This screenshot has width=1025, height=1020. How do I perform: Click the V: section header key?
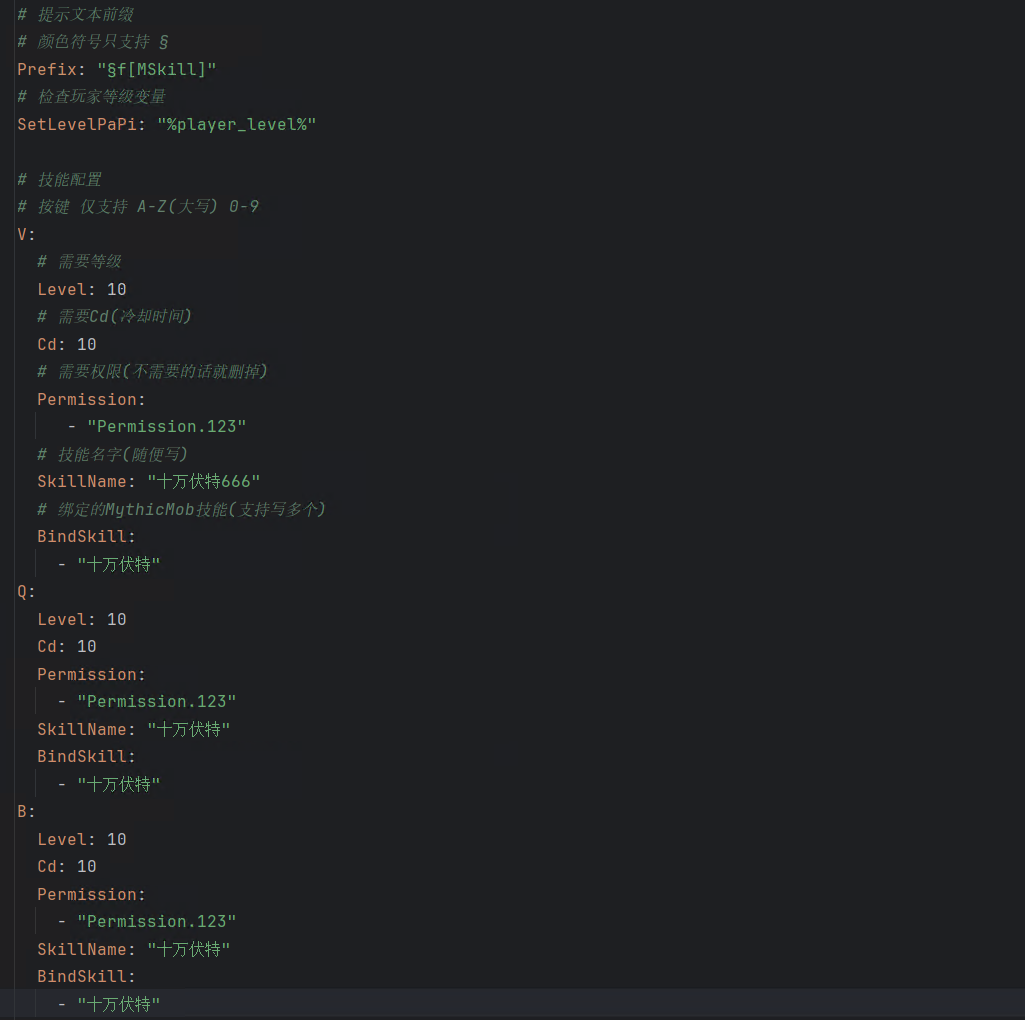pos(25,234)
